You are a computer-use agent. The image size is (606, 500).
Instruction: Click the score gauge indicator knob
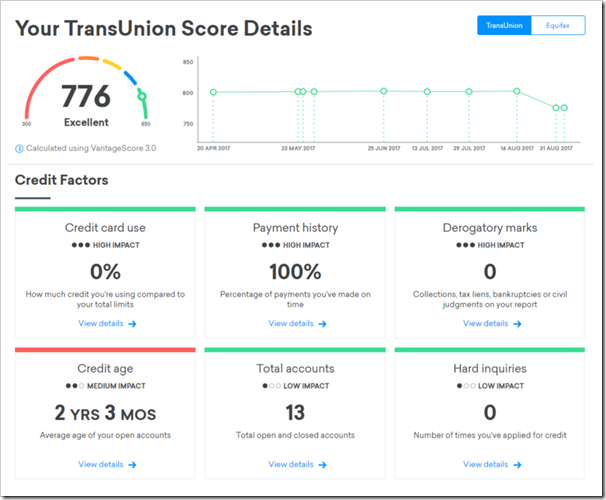pyautogui.click(x=142, y=96)
